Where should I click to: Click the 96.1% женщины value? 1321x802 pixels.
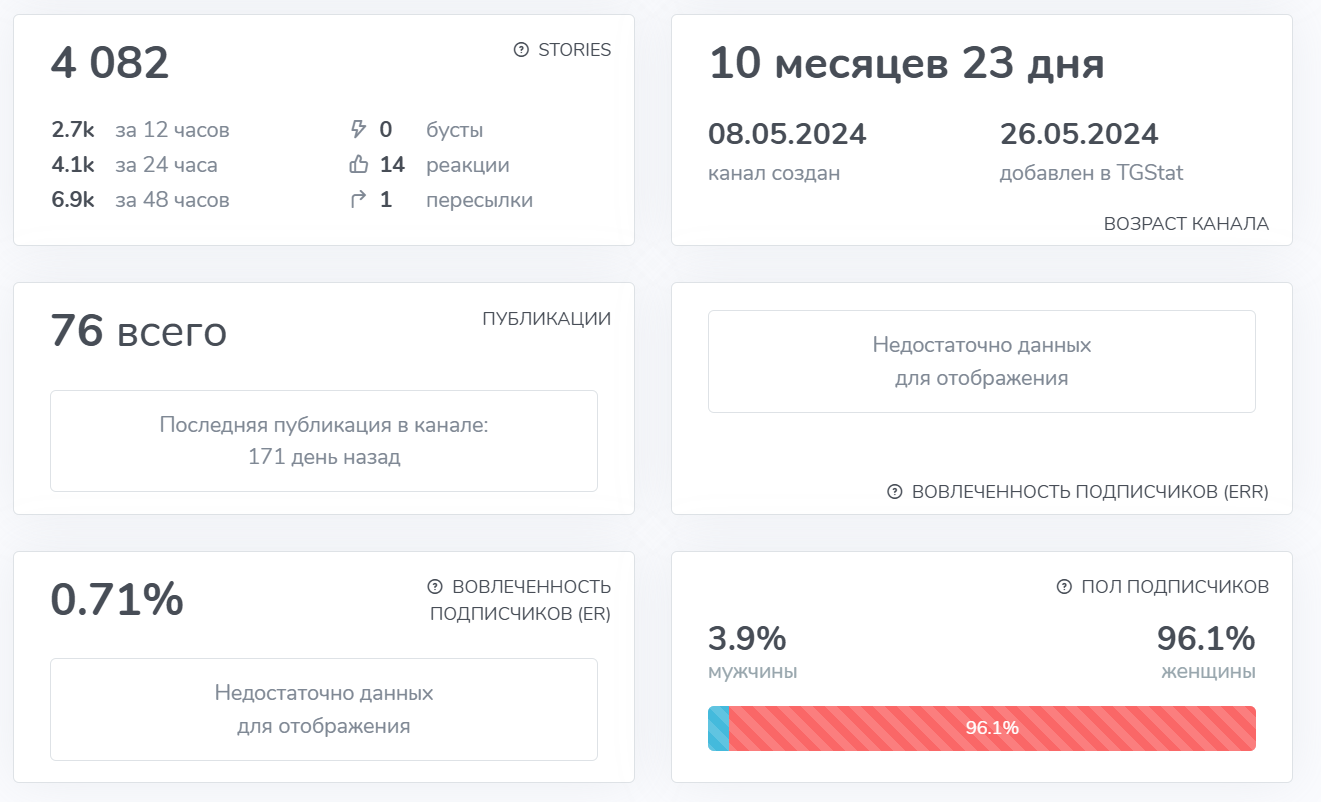pyautogui.click(x=1205, y=638)
